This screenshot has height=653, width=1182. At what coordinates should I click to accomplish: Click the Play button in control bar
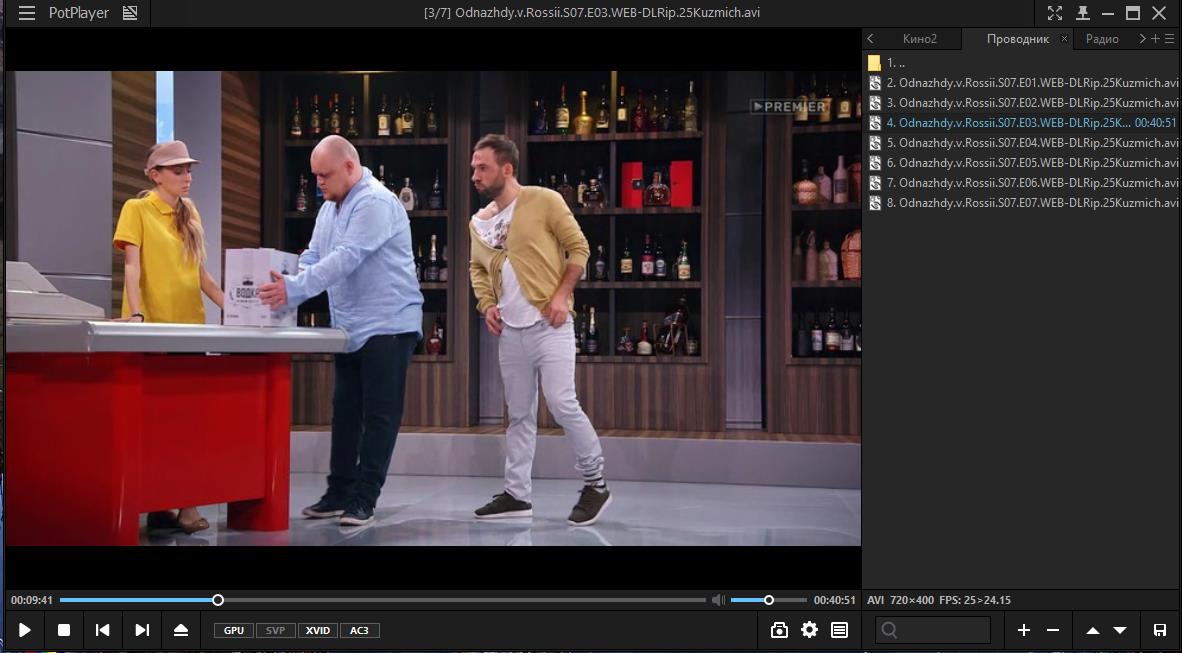coord(25,630)
